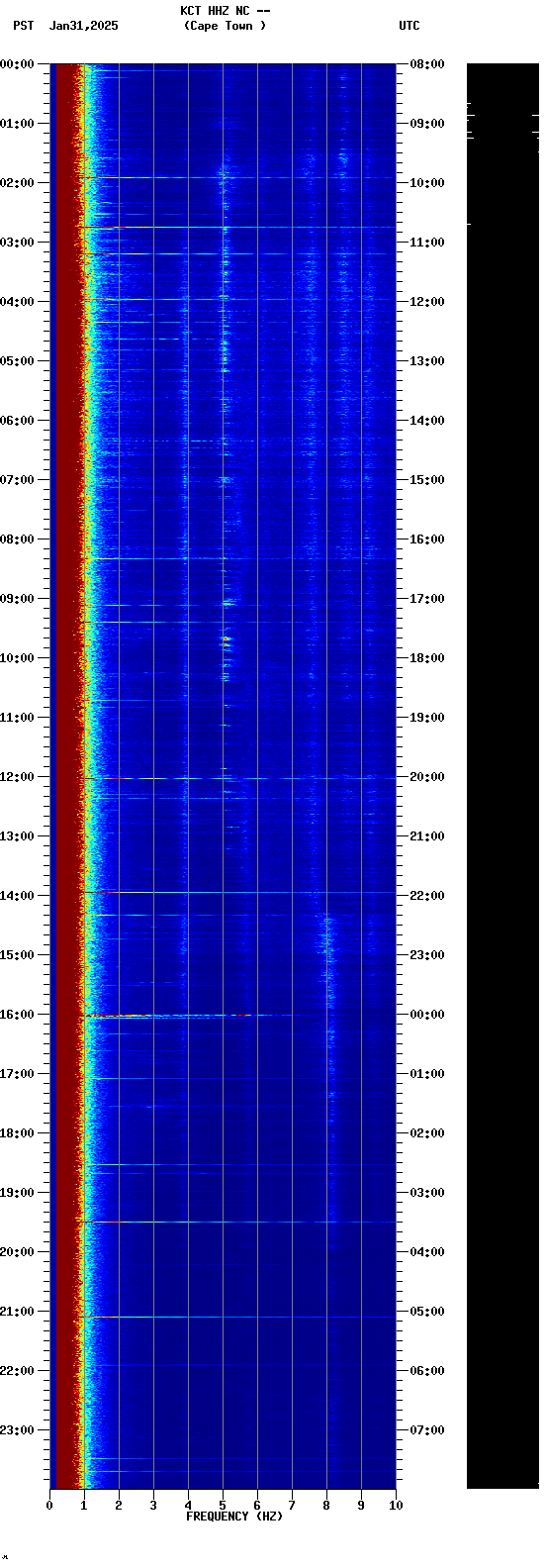Click the 'PST' timezone label

[x=24, y=26]
